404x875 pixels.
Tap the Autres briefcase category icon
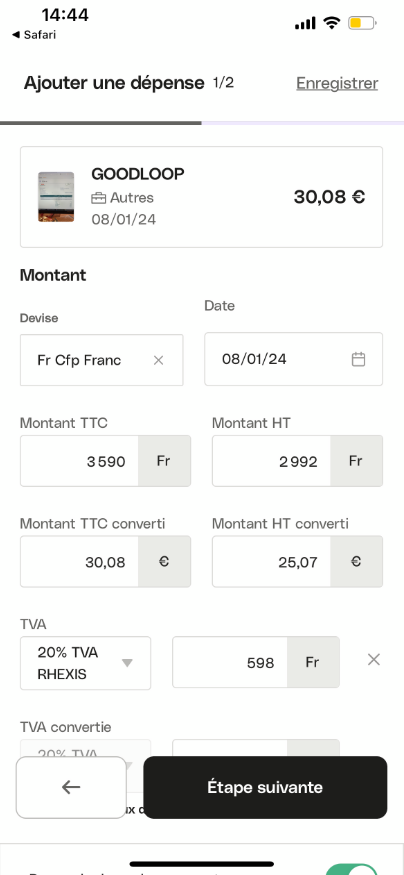point(99,198)
